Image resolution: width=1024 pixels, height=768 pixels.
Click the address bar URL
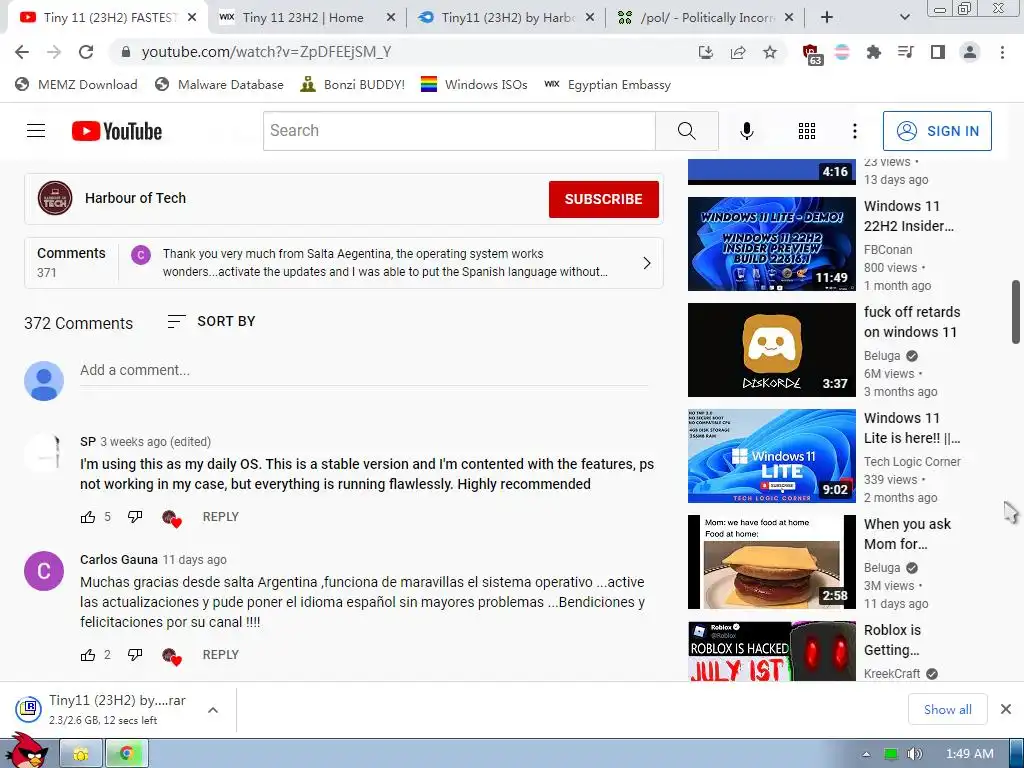tap(266, 52)
